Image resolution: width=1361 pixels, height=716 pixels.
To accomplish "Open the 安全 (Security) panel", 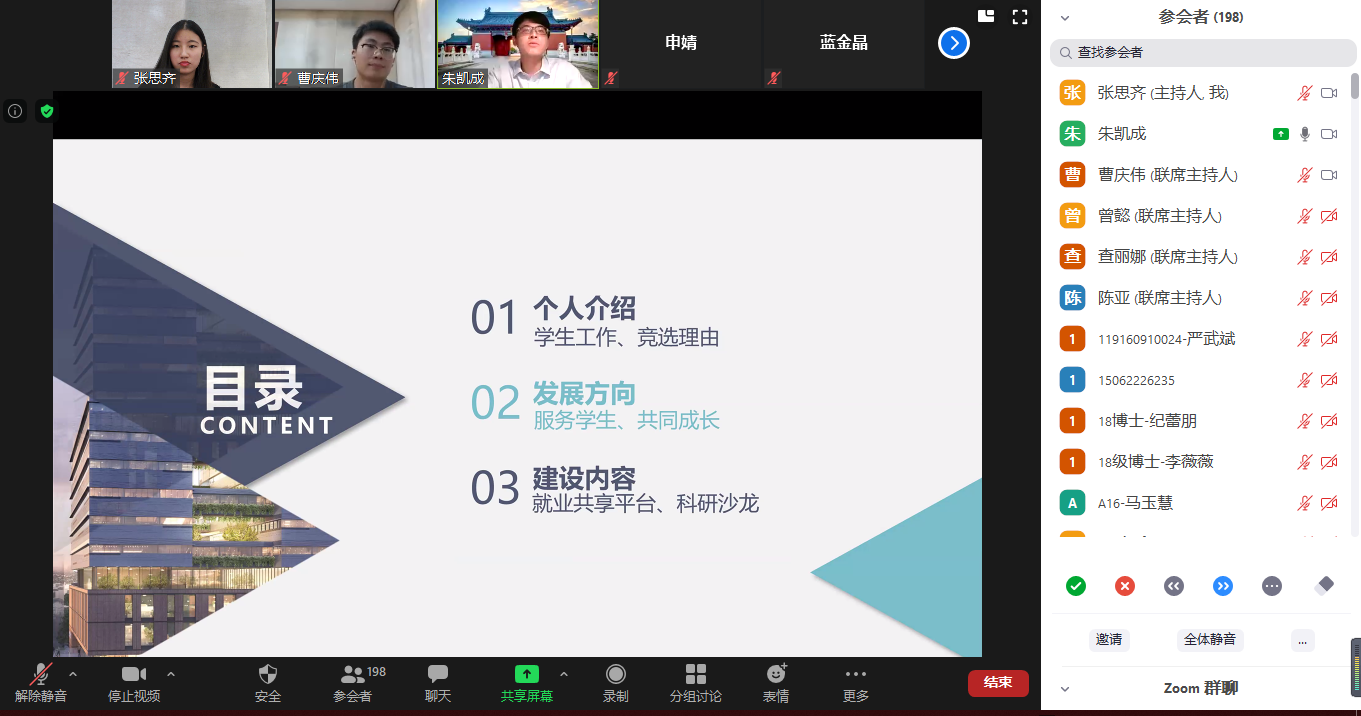I will (x=267, y=682).
